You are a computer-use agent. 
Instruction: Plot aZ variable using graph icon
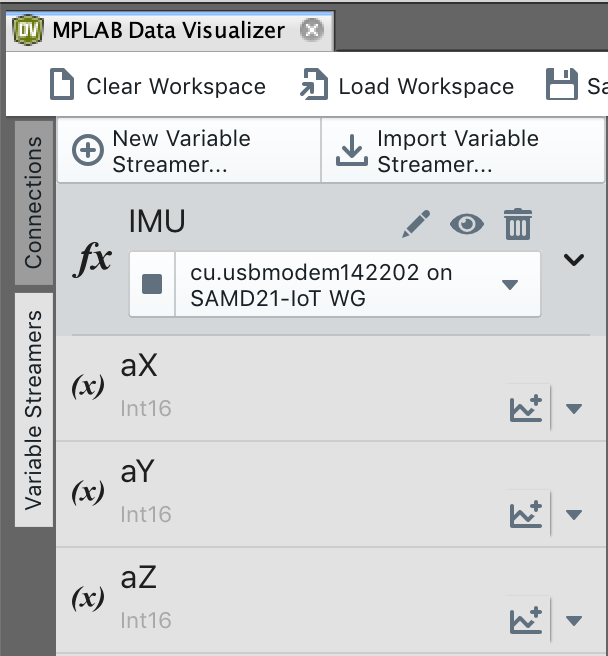click(x=526, y=619)
